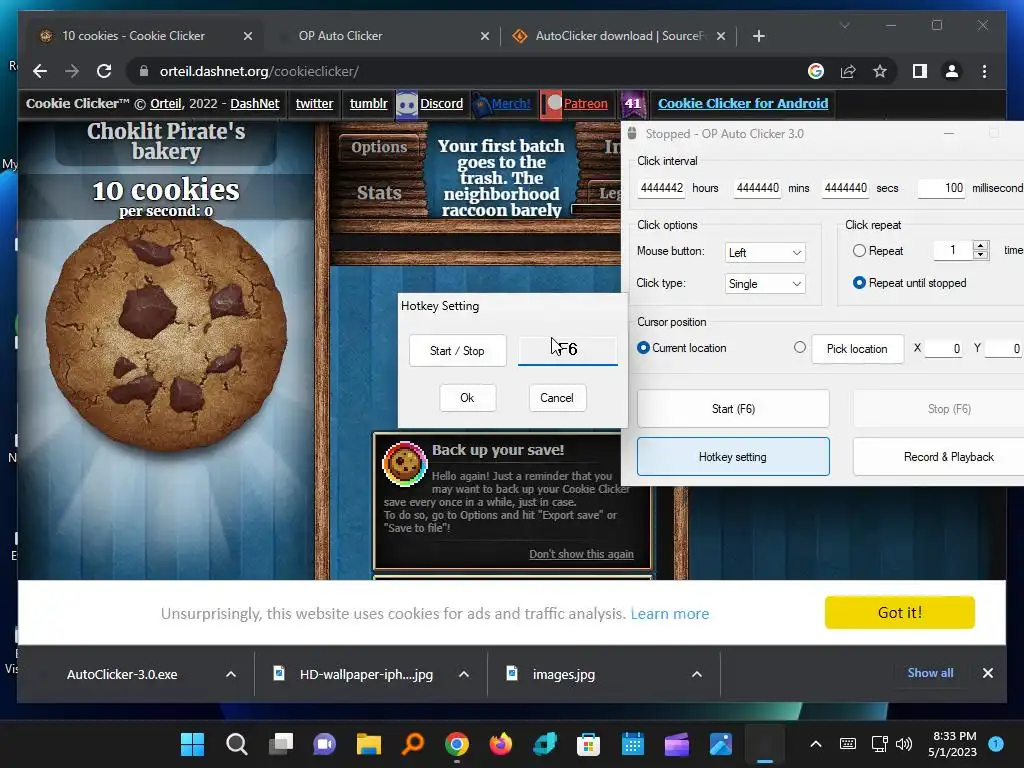
Task: Expand images.jpg download options
Action: click(697, 674)
